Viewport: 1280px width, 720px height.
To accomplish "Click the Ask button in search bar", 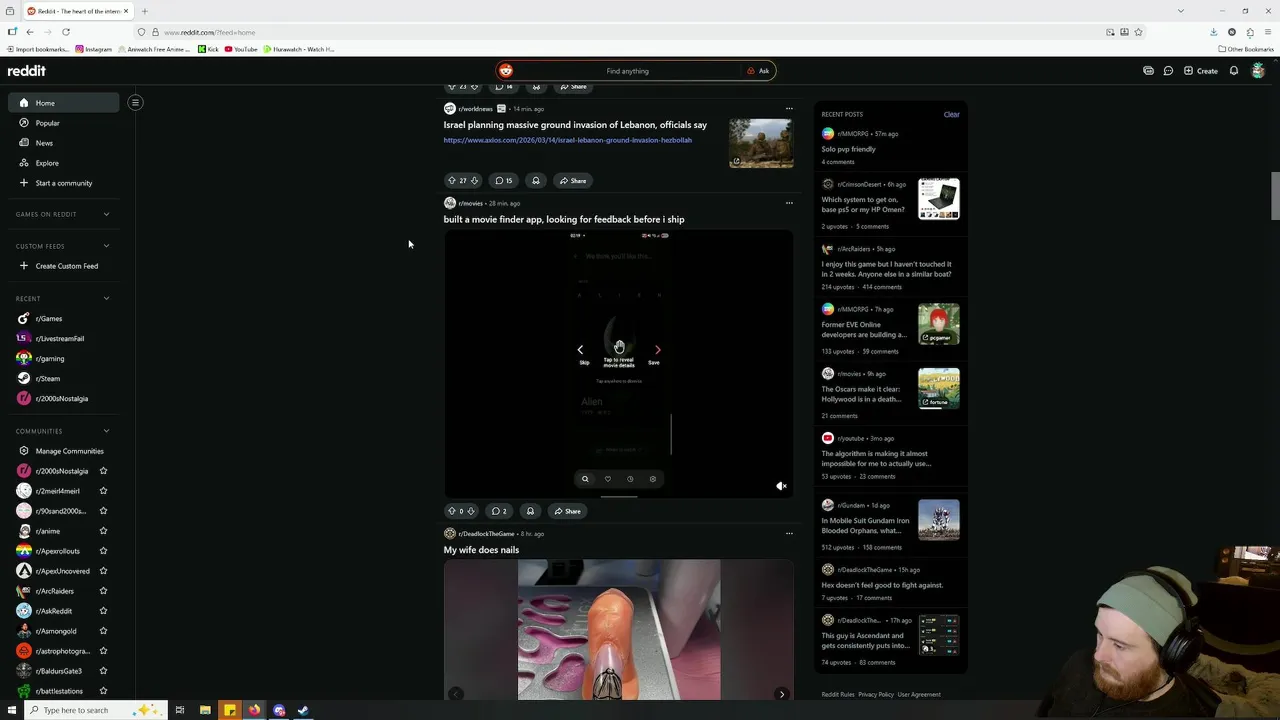I will point(758,71).
